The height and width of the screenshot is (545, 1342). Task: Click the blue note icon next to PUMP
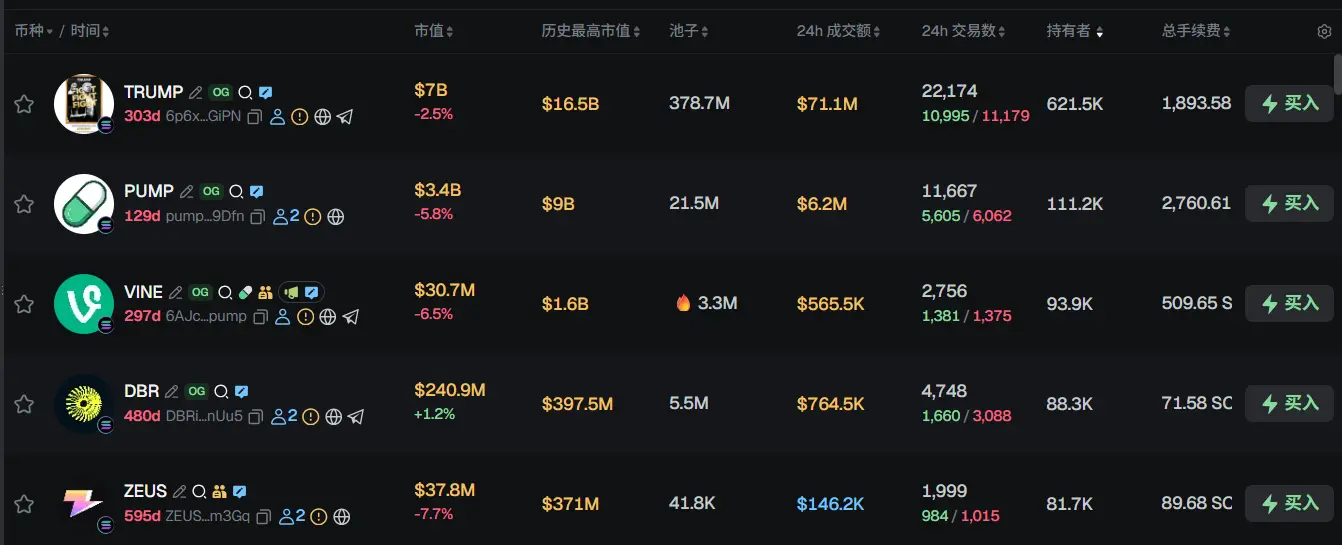(x=256, y=192)
